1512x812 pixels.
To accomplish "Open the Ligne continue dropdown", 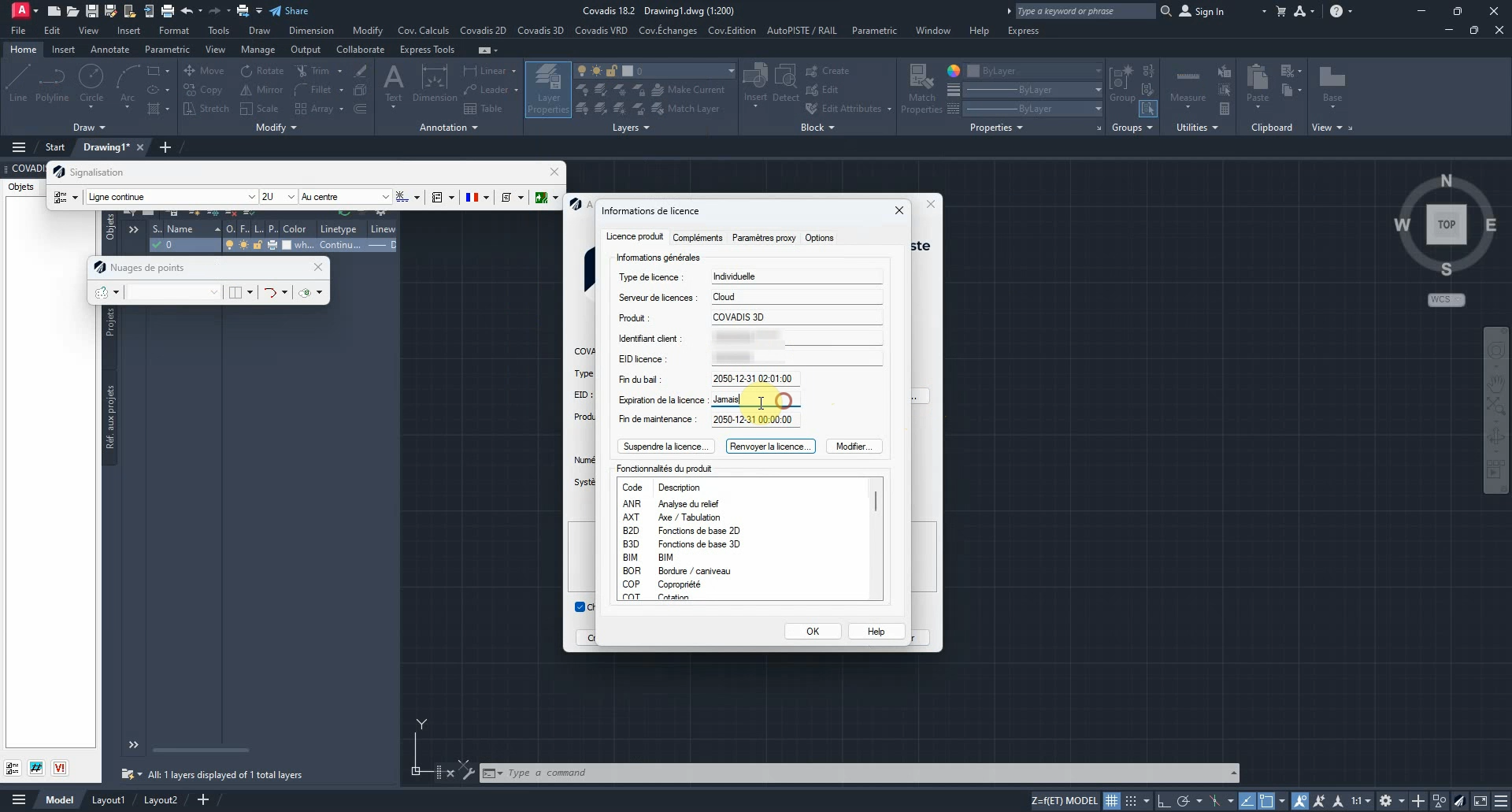I will [172, 197].
